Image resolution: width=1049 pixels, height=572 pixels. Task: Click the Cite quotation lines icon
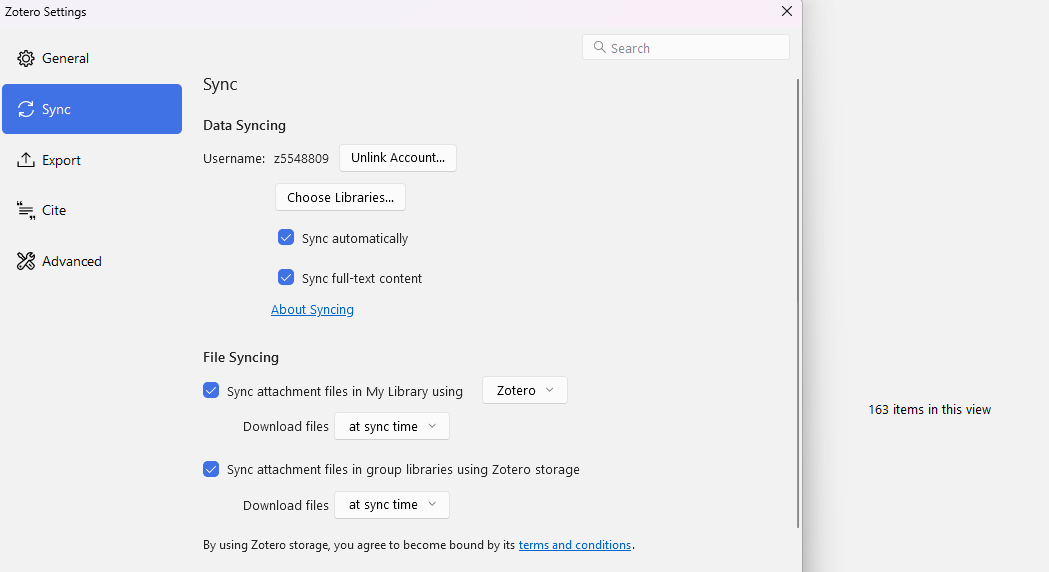pyautogui.click(x=26, y=211)
